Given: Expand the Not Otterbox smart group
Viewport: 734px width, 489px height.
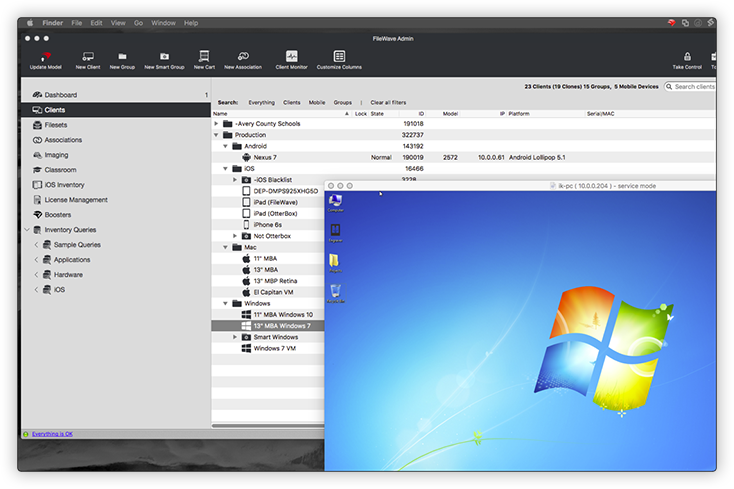Looking at the screenshot, I should point(235,236).
